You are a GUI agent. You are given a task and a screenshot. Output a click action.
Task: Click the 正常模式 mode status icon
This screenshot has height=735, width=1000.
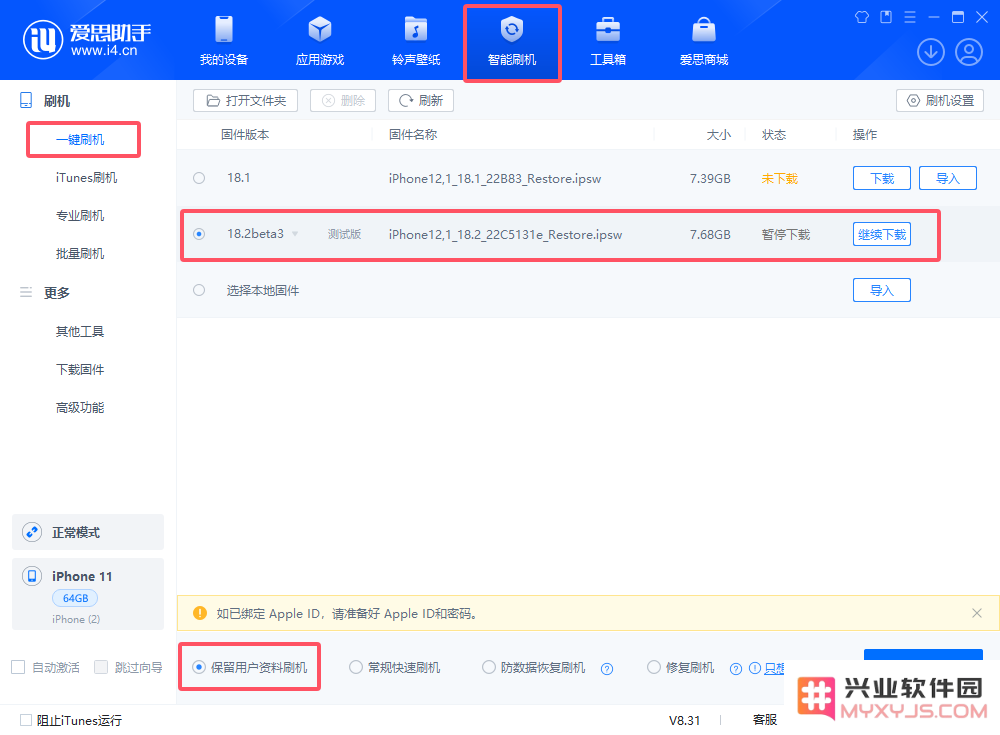tap(32, 532)
